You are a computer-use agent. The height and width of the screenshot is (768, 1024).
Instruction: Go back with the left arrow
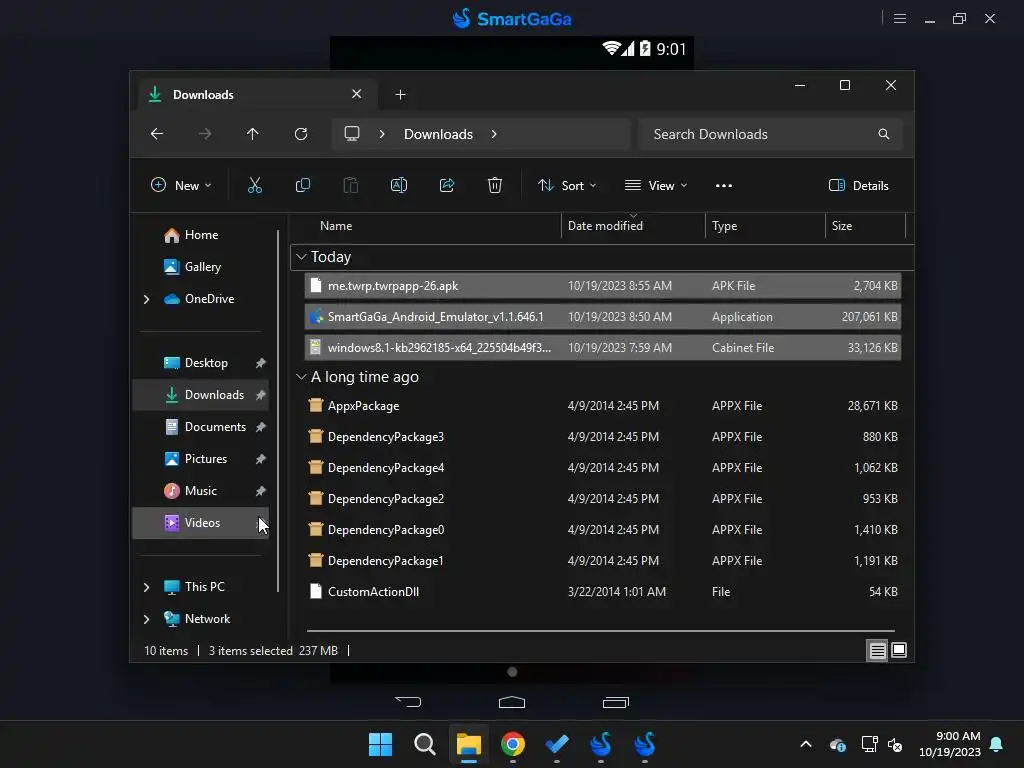[157, 134]
